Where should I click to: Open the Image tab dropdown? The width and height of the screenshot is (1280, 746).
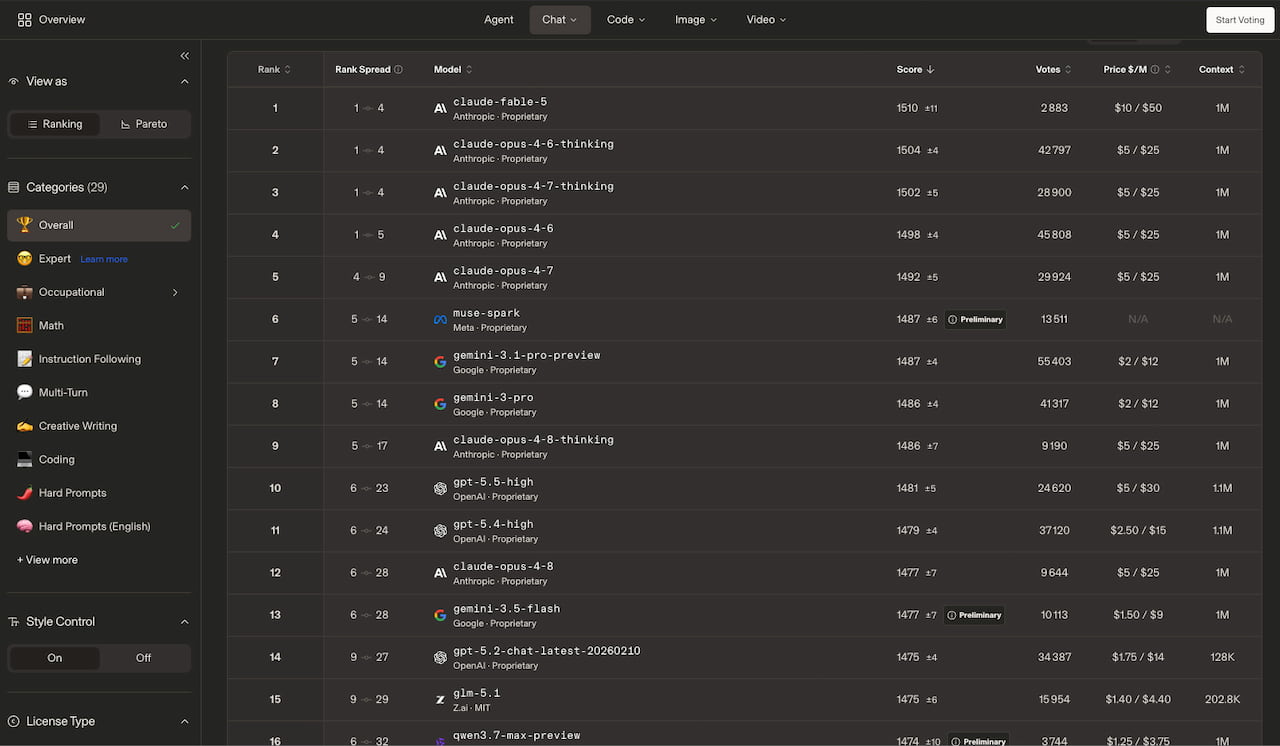coord(696,20)
